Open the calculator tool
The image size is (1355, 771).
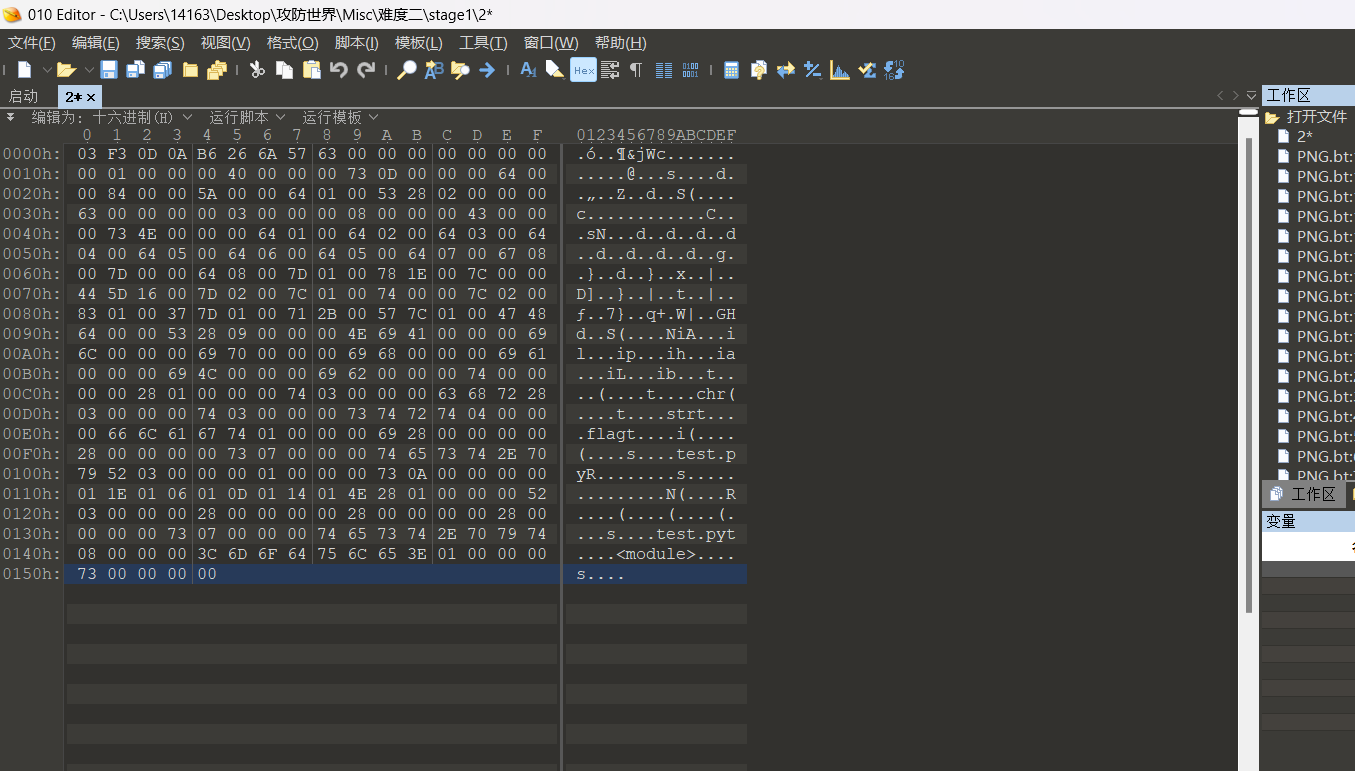pyautogui.click(x=731, y=69)
